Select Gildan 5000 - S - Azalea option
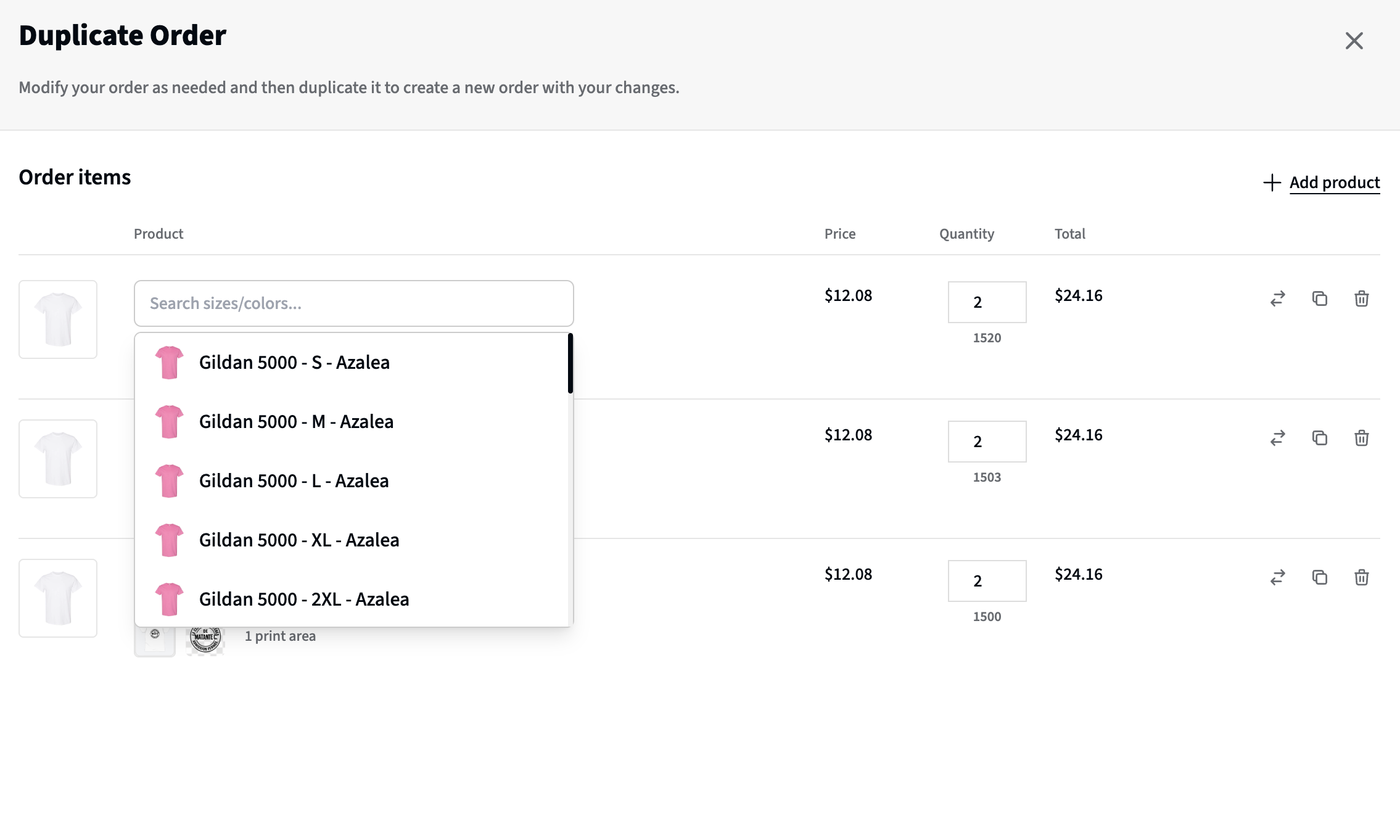The height and width of the screenshot is (840, 1400). pos(294,363)
